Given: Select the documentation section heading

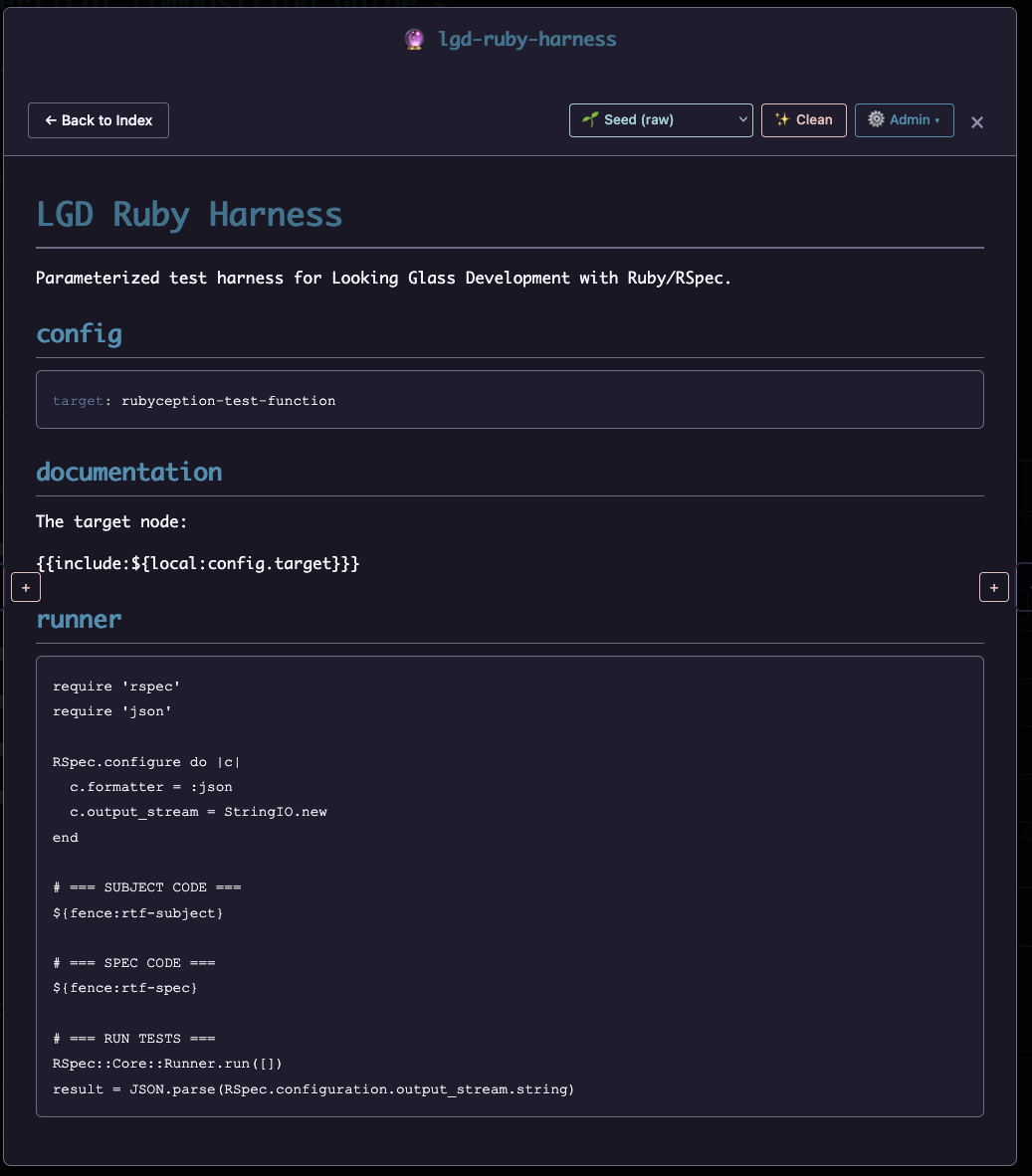Looking at the screenshot, I should [x=128, y=472].
